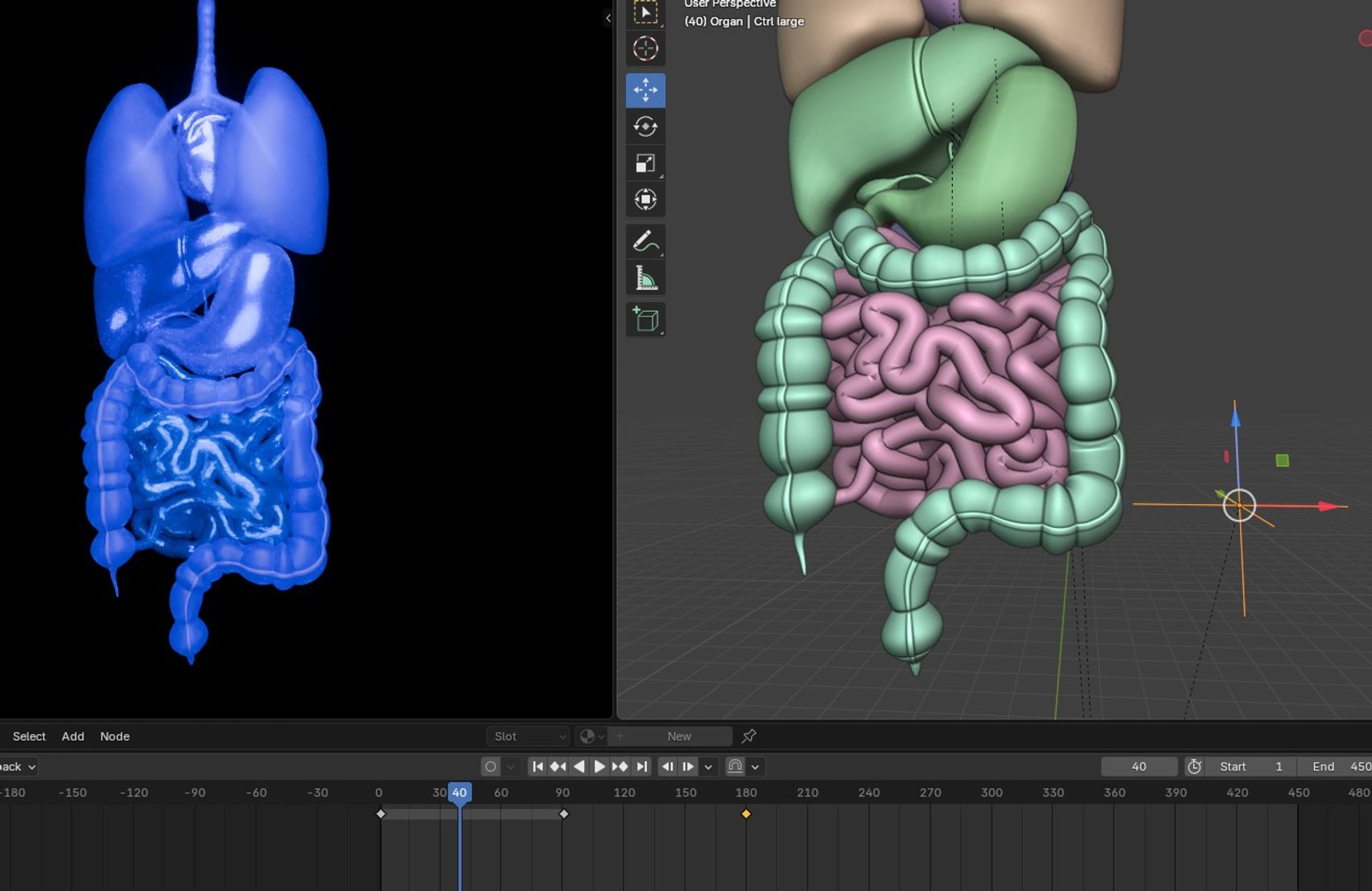
Task: Select the orange keyframe at frame 180
Action: coord(746,814)
